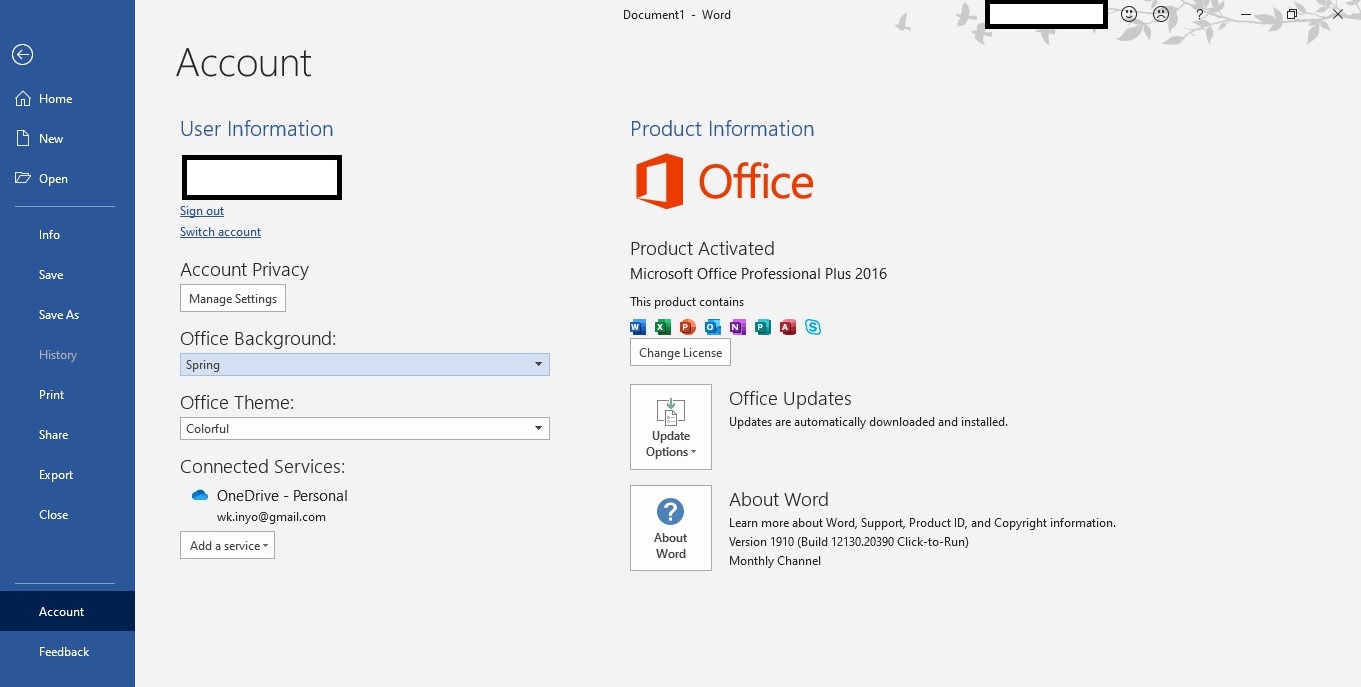The height and width of the screenshot is (687, 1361).
Task: Click the help question mark icon
Action: tap(1200, 14)
